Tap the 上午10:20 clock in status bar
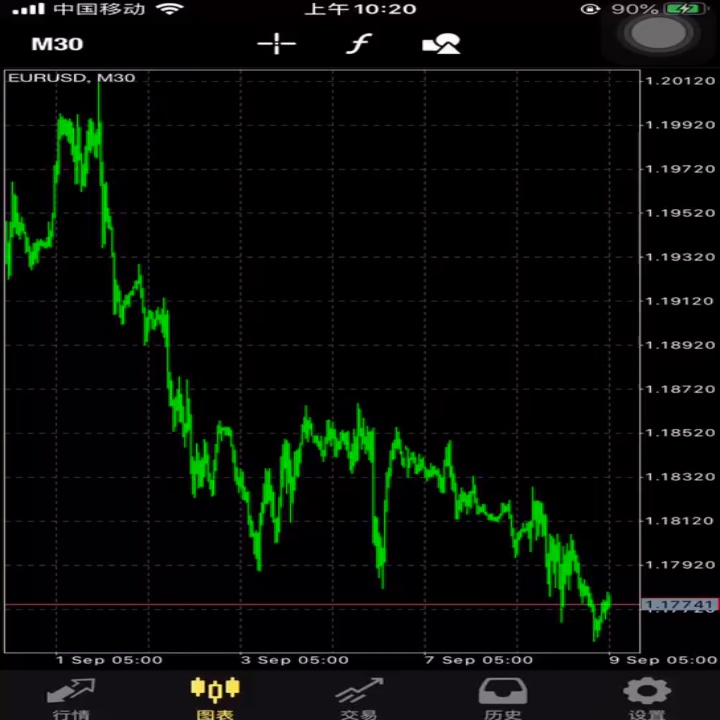The image size is (720, 720). (x=360, y=9)
